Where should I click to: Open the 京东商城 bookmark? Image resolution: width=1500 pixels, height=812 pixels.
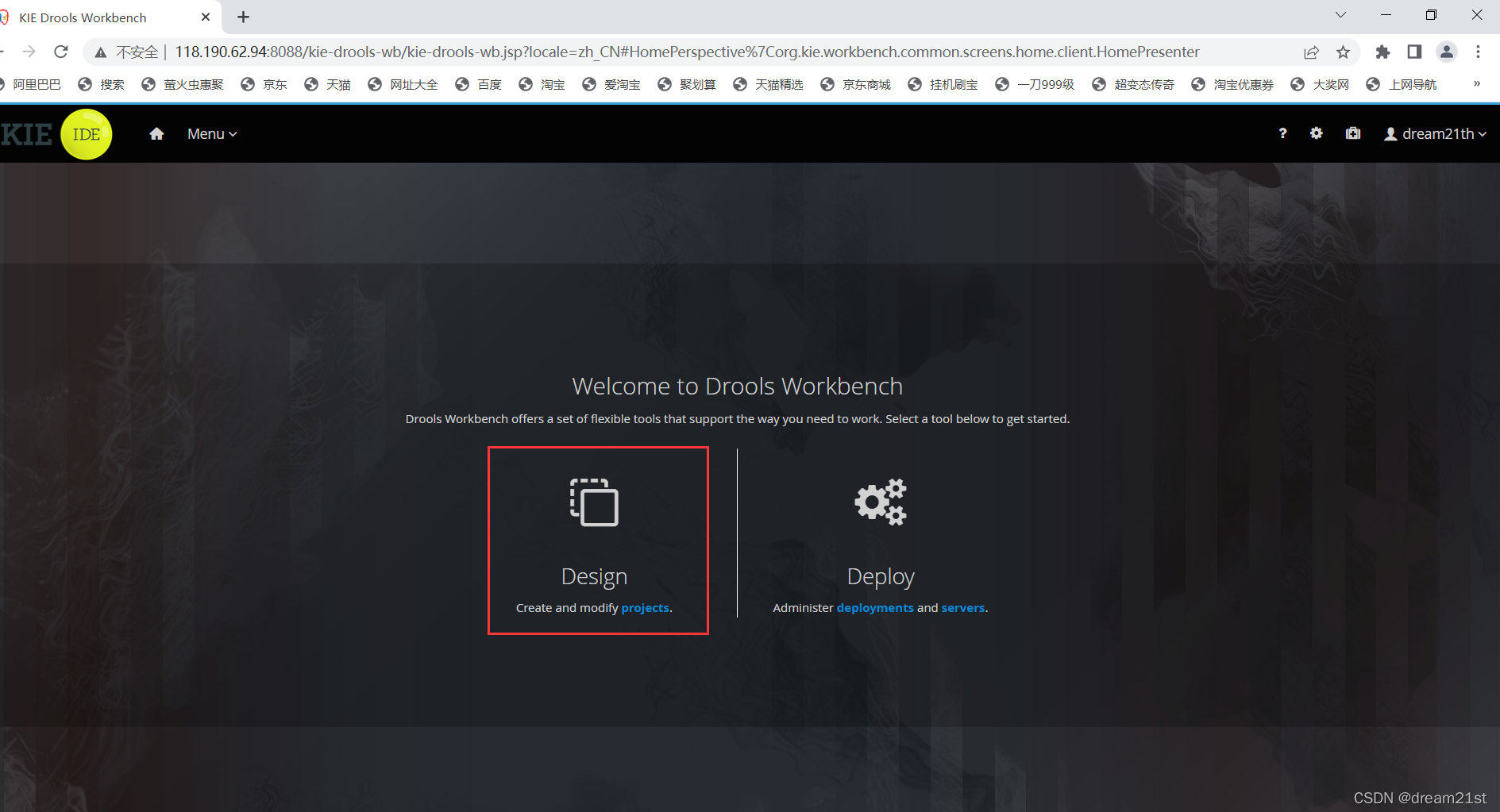coord(856,84)
